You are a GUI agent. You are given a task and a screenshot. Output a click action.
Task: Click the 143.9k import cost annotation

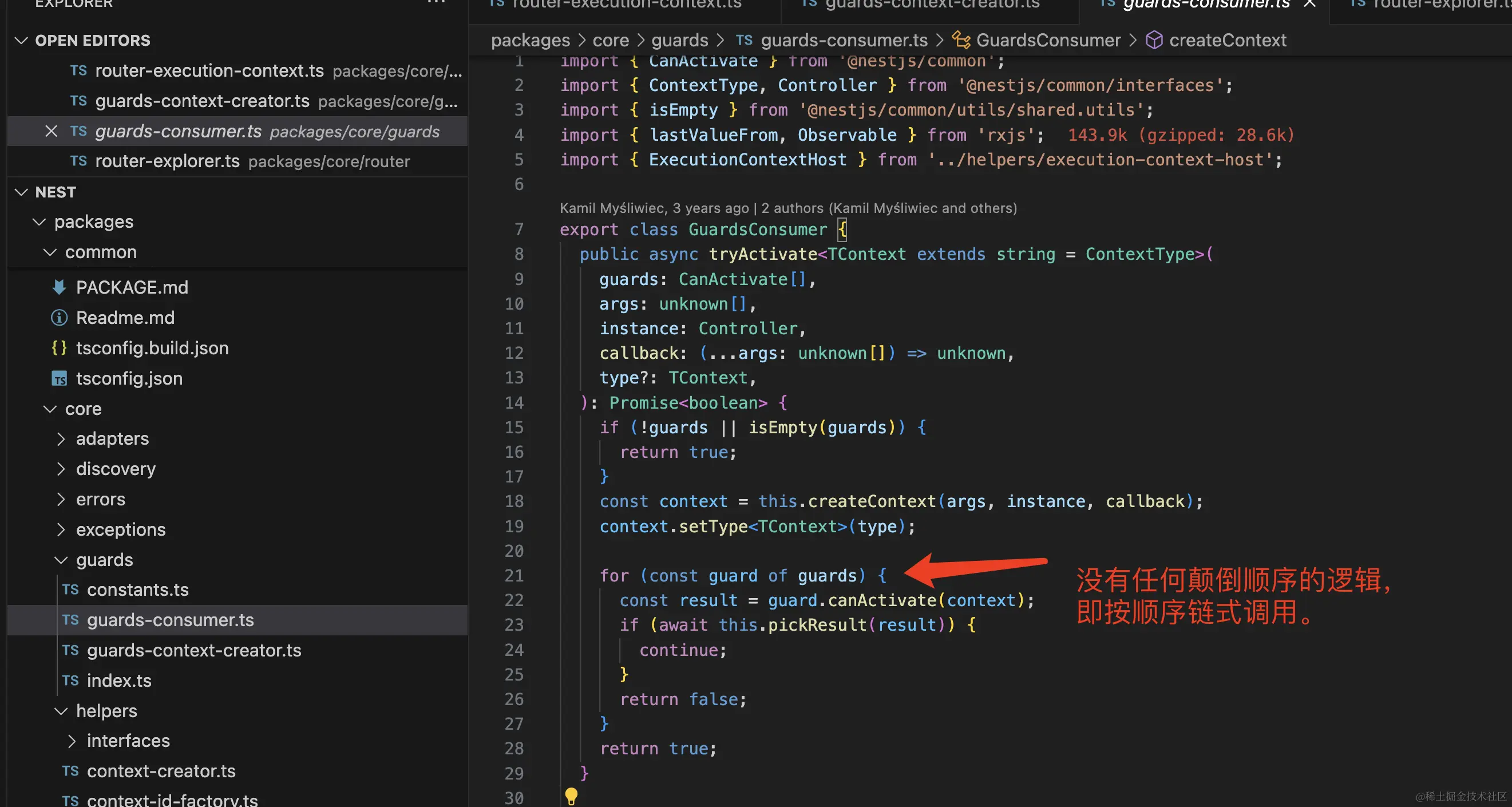pyautogui.click(x=1181, y=135)
